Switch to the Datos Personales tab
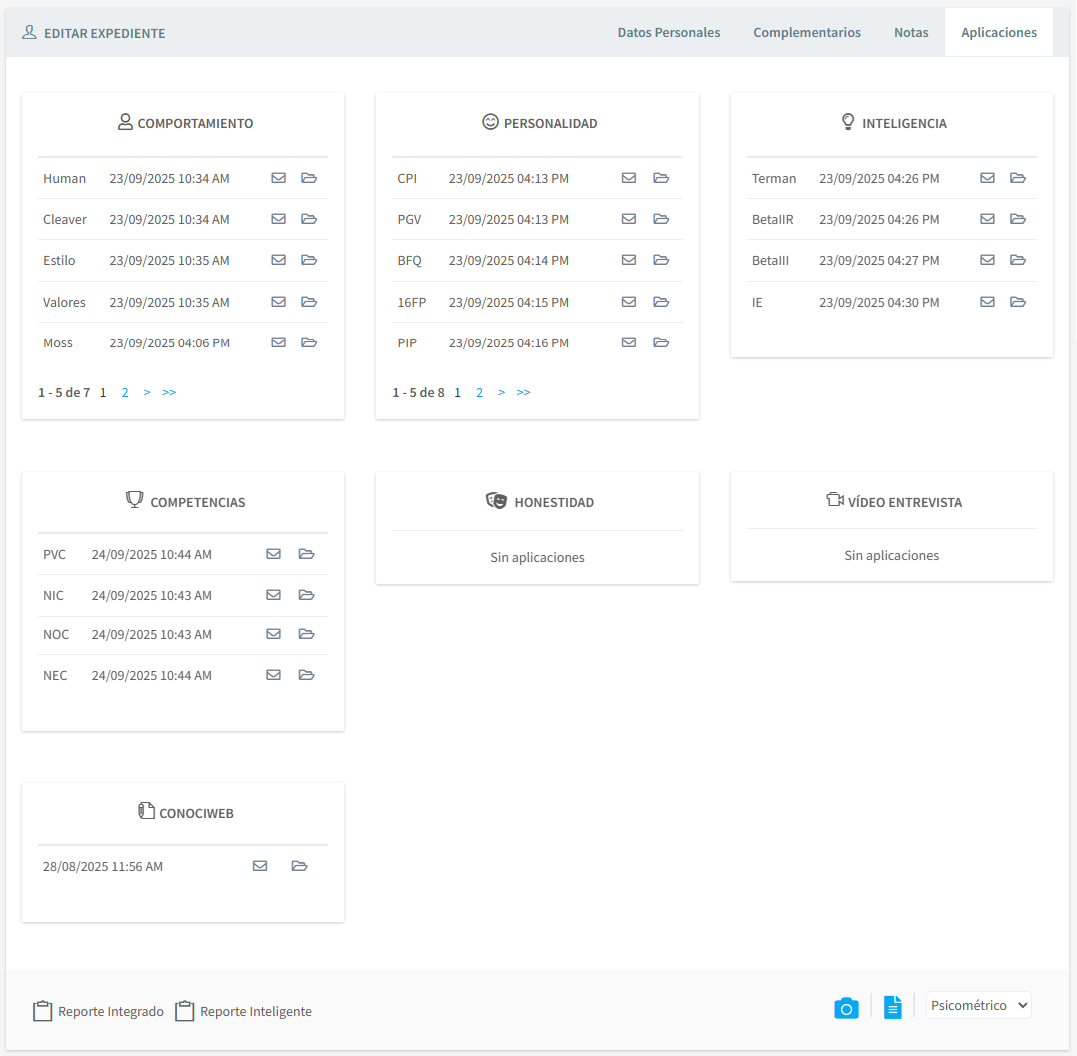 (x=668, y=33)
